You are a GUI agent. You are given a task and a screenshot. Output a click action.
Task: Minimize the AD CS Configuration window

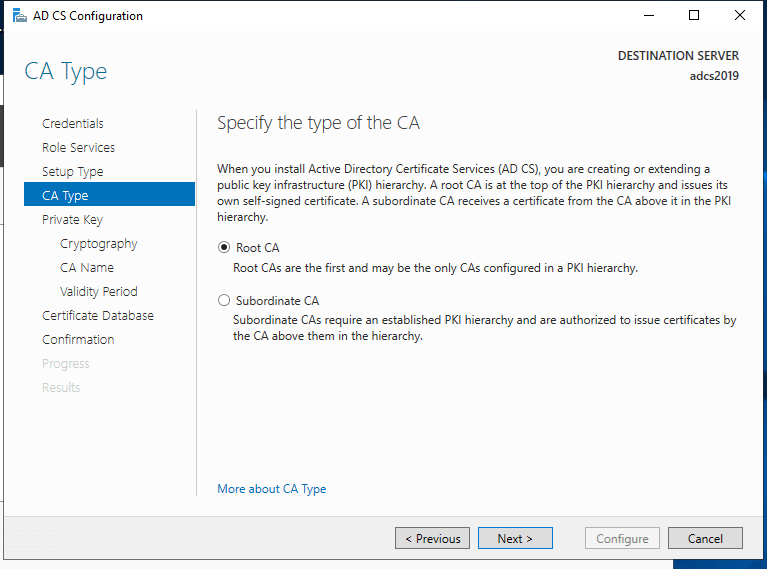click(650, 16)
